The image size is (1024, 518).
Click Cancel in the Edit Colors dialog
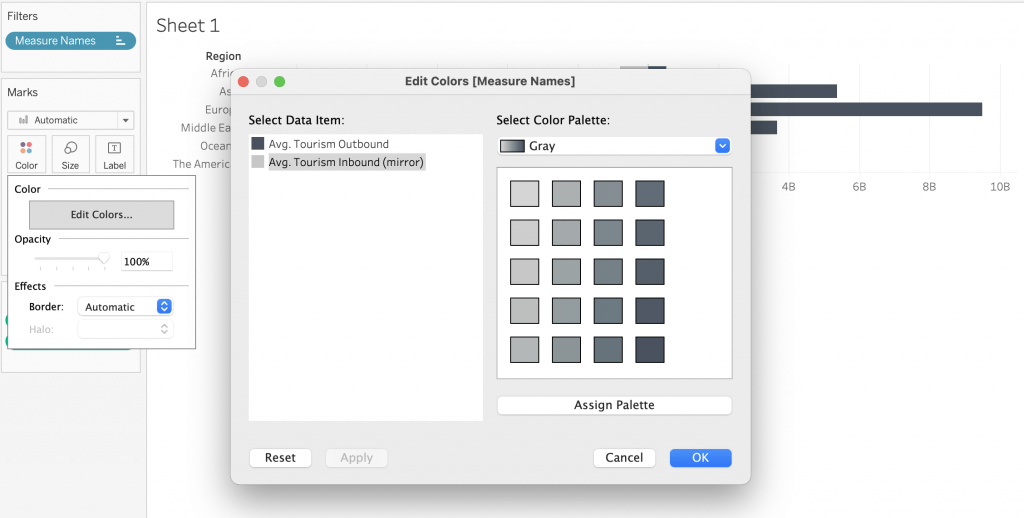pyautogui.click(x=624, y=458)
